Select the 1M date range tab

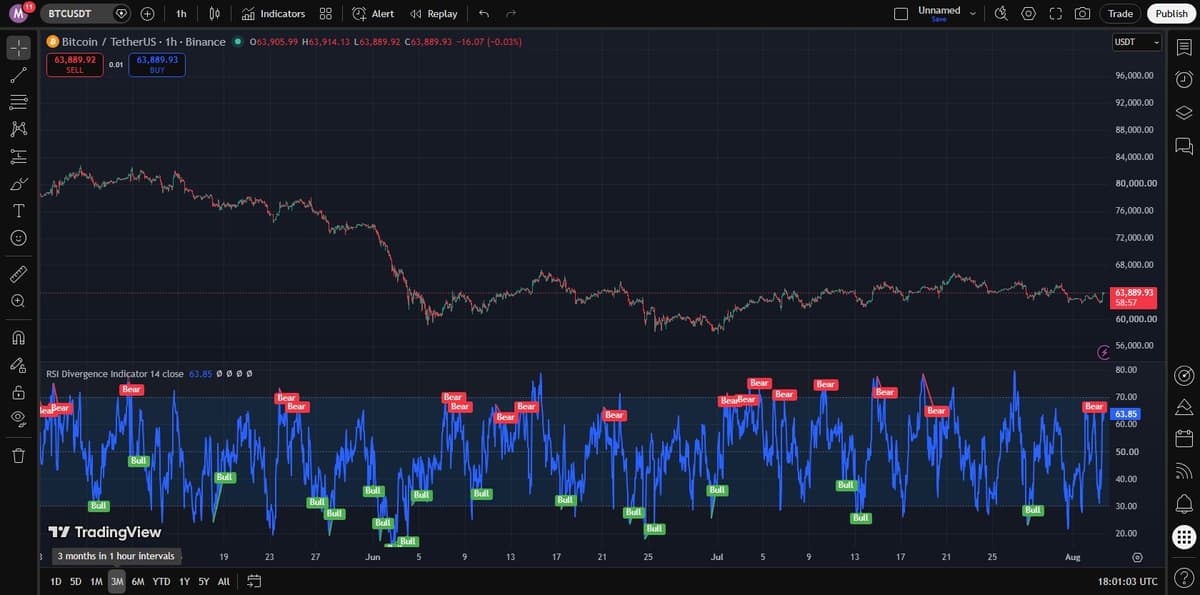96,581
